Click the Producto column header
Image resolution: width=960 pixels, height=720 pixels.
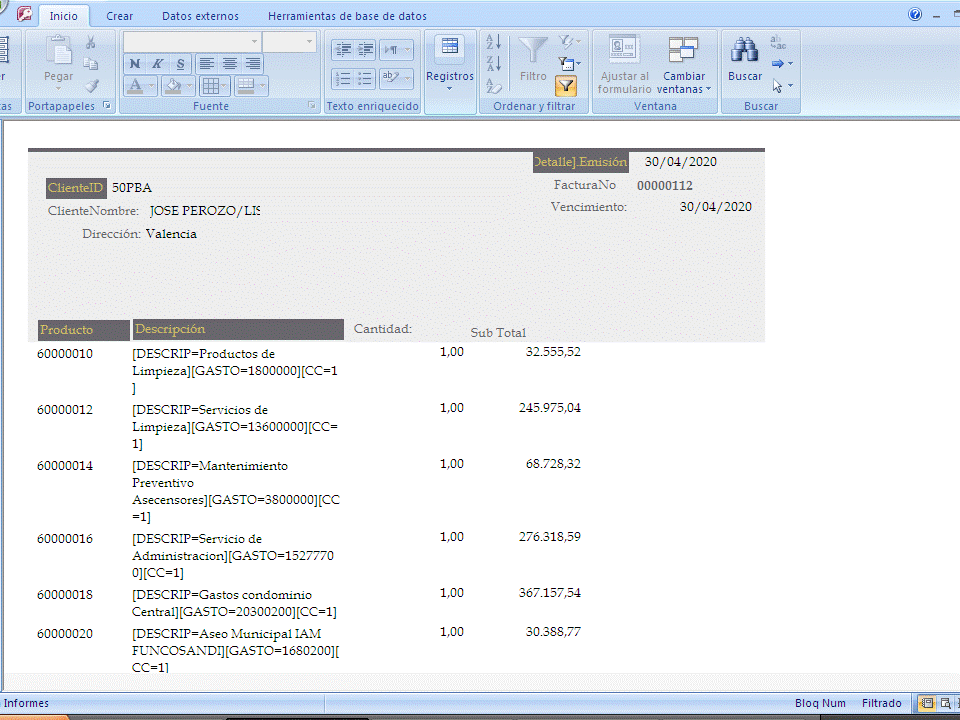[84, 330]
